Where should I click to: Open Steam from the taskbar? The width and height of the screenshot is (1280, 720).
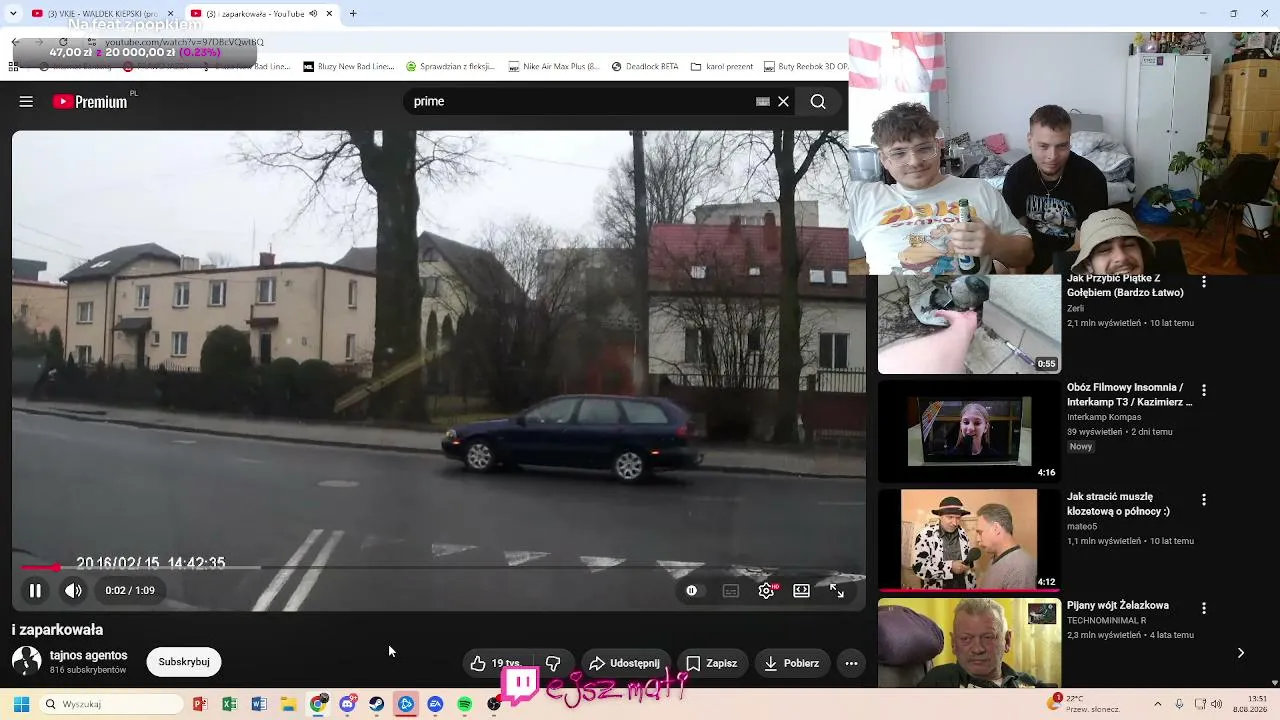[376, 704]
